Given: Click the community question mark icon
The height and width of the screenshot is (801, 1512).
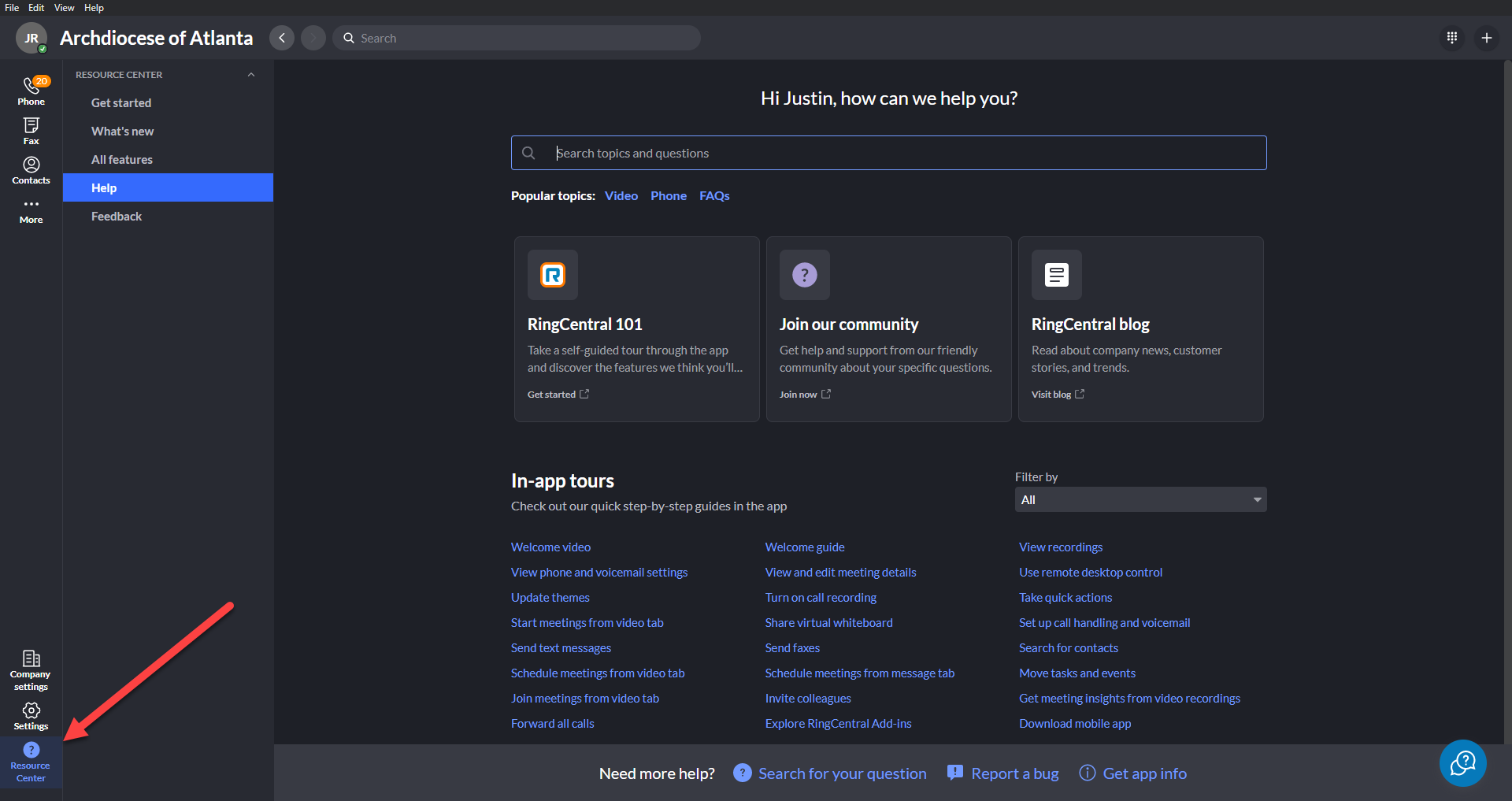Looking at the screenshot, I should (x=805, y=275).
